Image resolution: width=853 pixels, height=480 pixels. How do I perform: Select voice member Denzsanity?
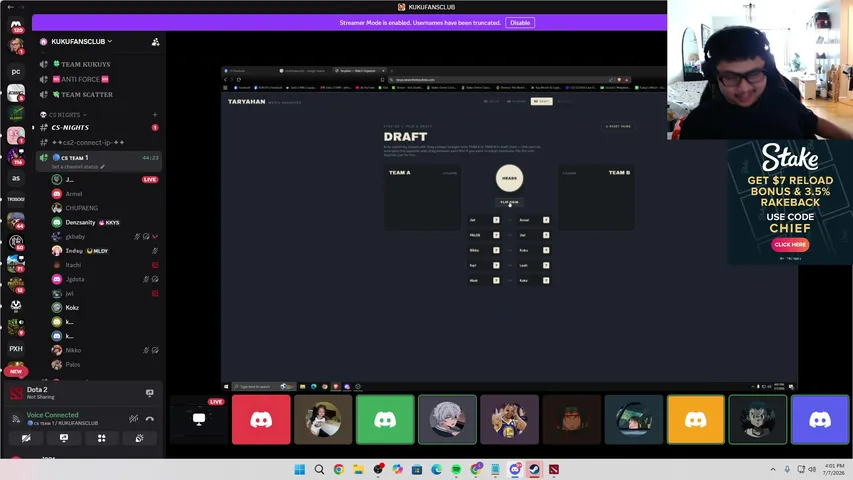106,222
